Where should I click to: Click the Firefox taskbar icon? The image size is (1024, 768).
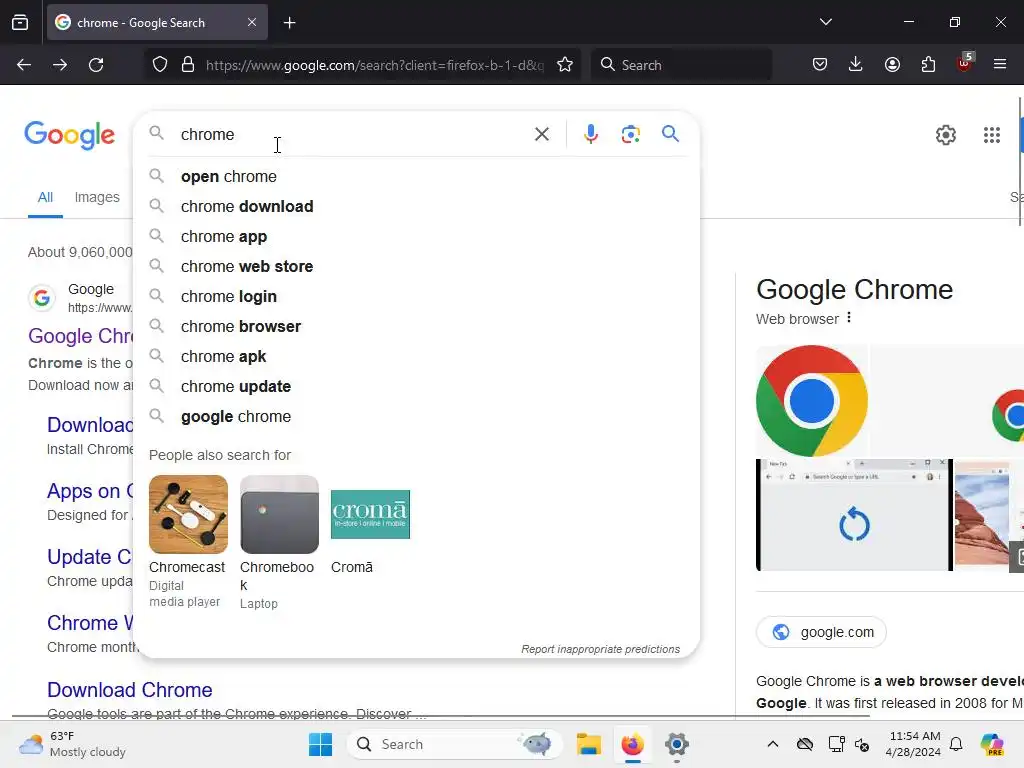pyautogui.click(x=632, y=744)
